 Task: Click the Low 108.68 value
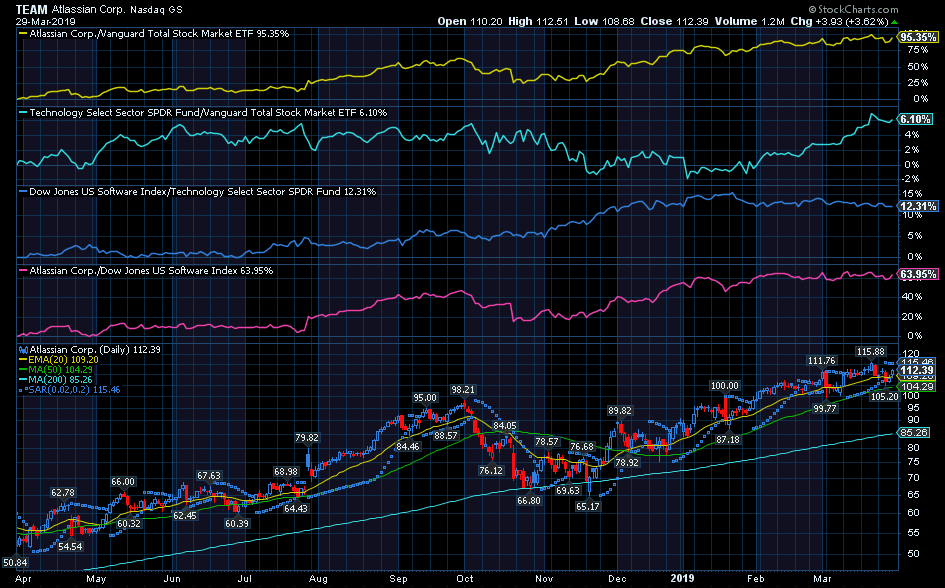click(x=604, y=21)
